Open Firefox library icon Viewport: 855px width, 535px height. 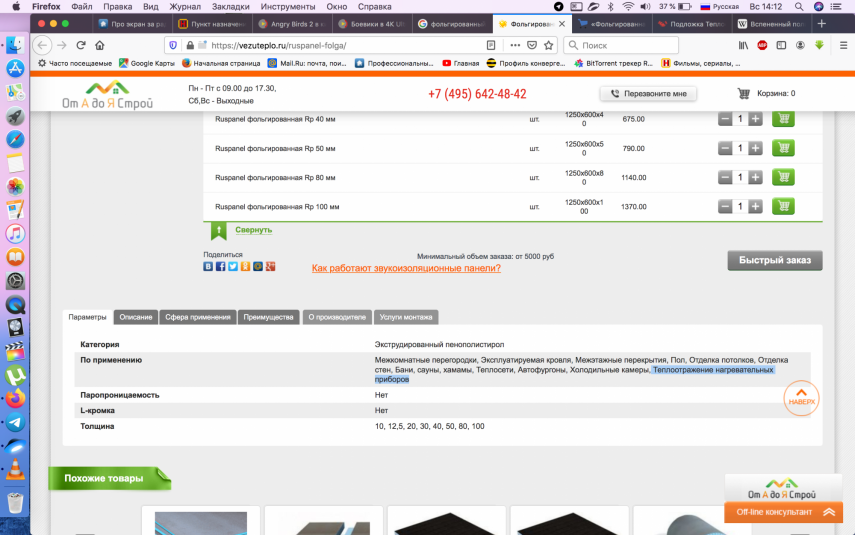743,45
